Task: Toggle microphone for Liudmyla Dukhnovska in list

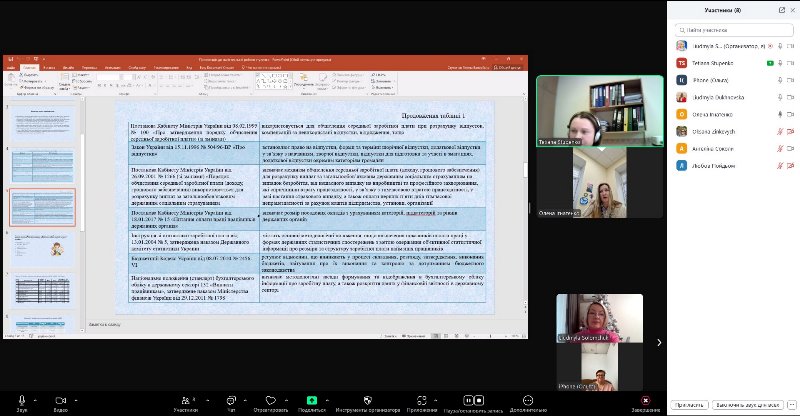Action: (780, 97)
